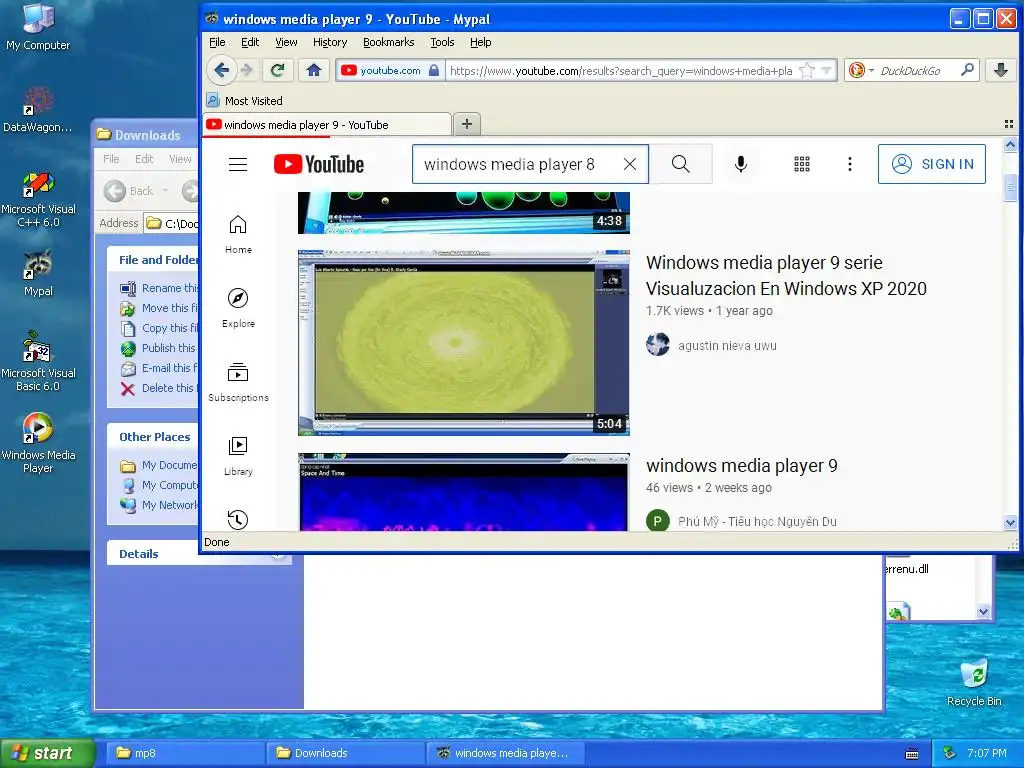The width and height of the screenshot is (1024, 768).
Task: Click the page scrollbar down arrow
Action: (x=1010, y=522)
